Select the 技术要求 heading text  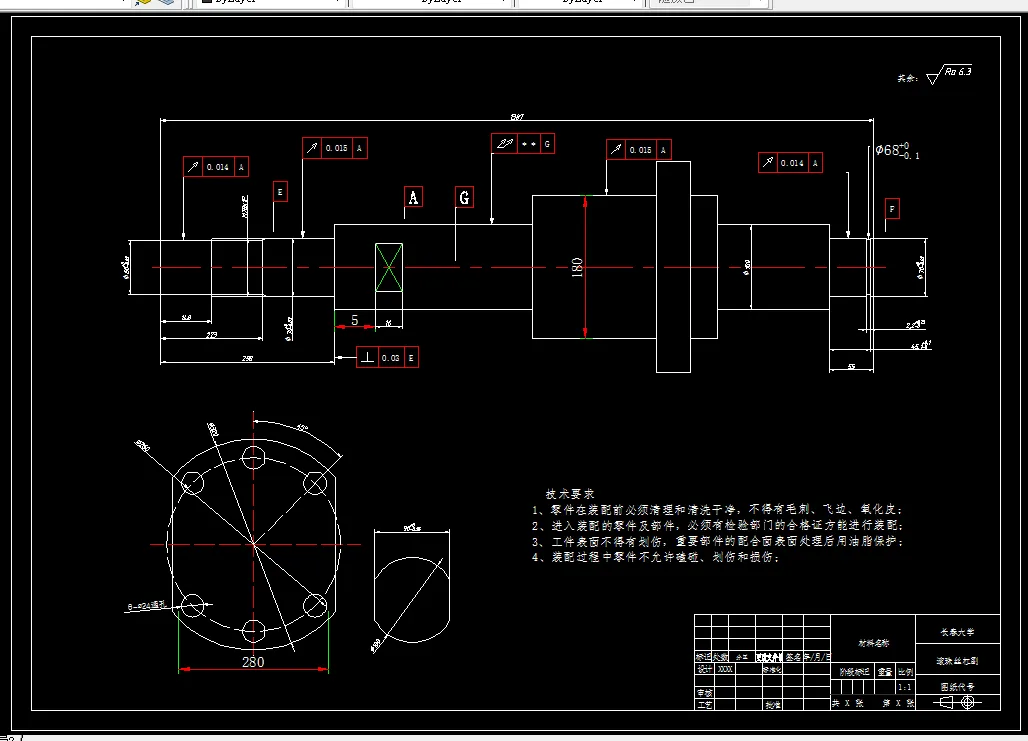tap(570, 494)
